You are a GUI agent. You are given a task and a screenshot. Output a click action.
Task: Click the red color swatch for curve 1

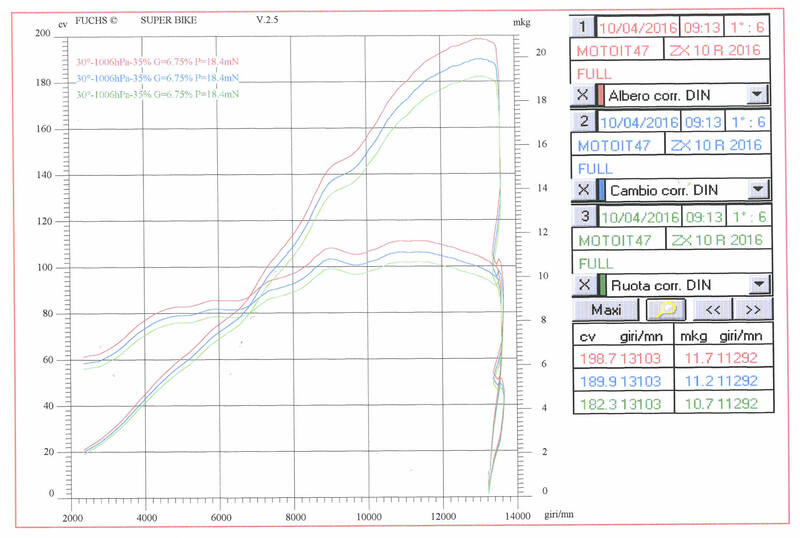click(x=600, y=94)
